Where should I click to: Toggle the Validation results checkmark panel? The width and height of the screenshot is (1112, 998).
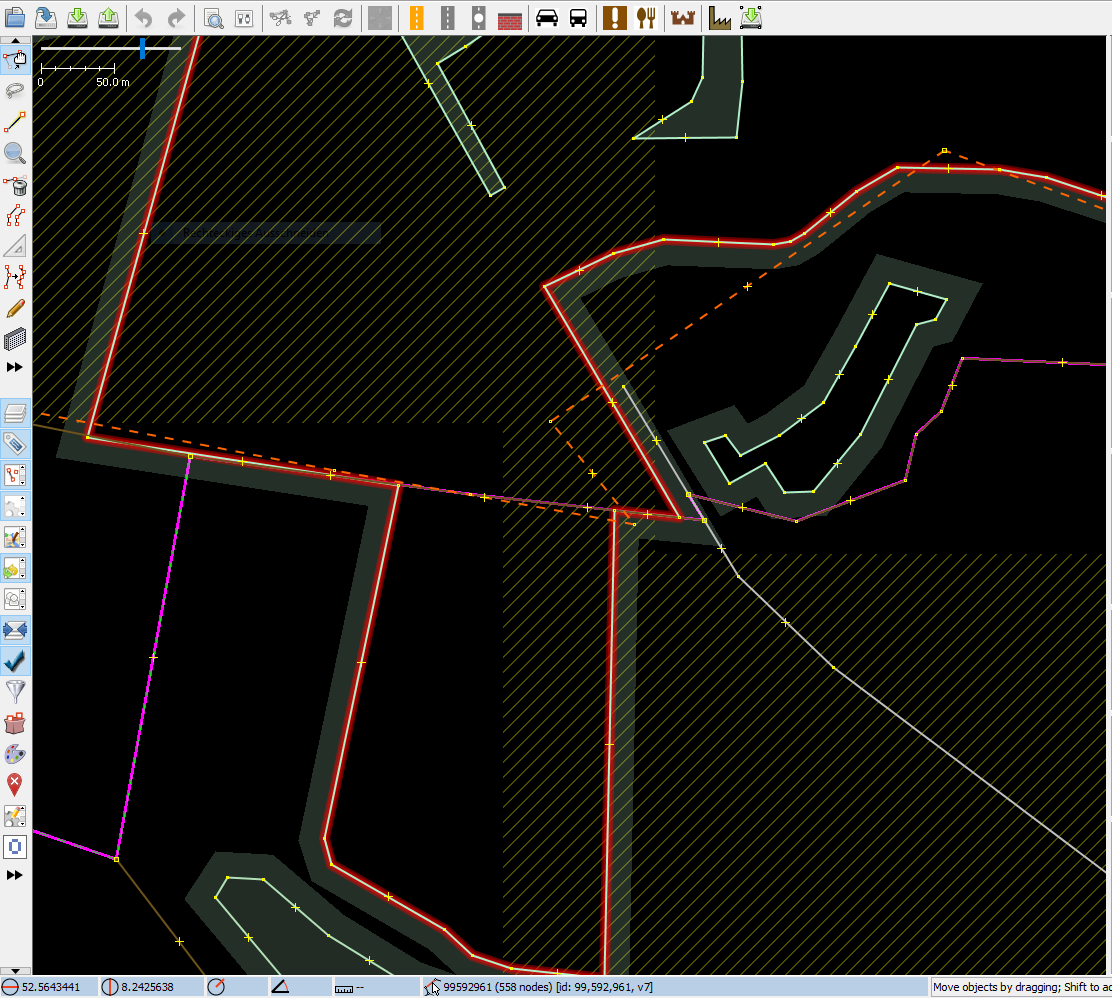point(15,661)
